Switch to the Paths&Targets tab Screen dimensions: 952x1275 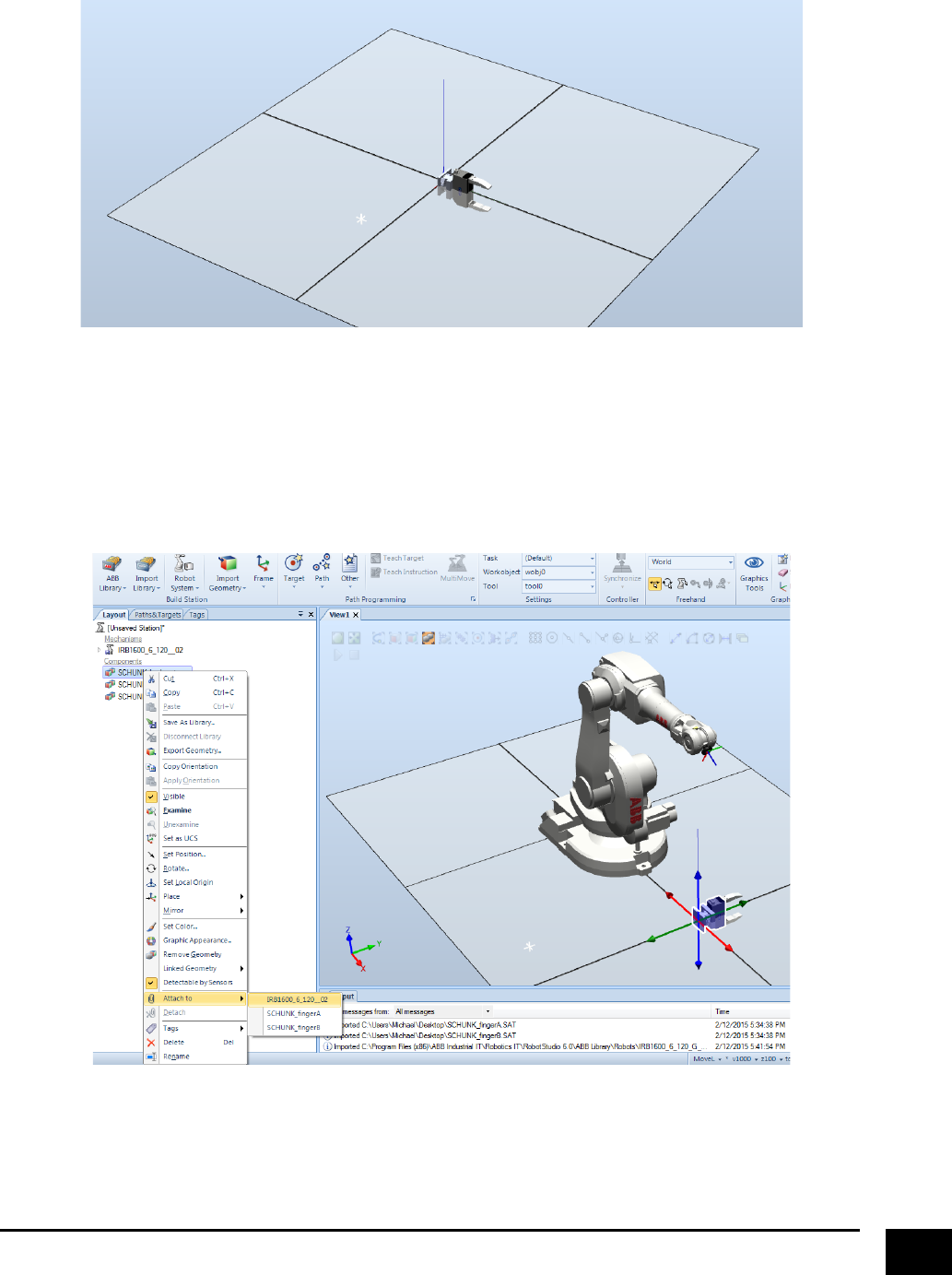click(x=158, y=615)
